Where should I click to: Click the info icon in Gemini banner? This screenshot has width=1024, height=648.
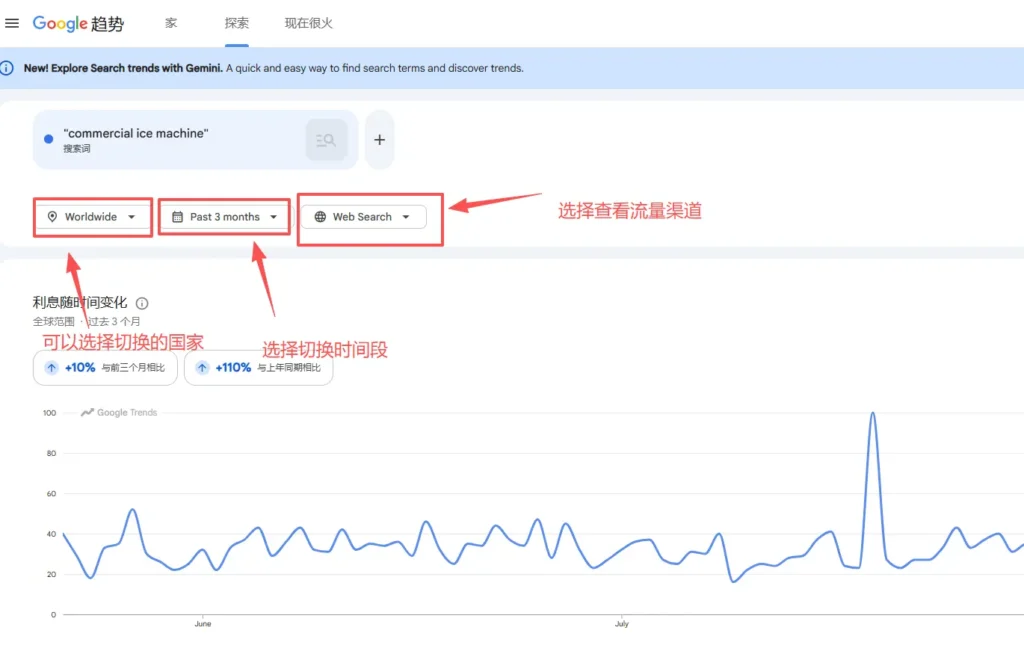coord(7,68)
